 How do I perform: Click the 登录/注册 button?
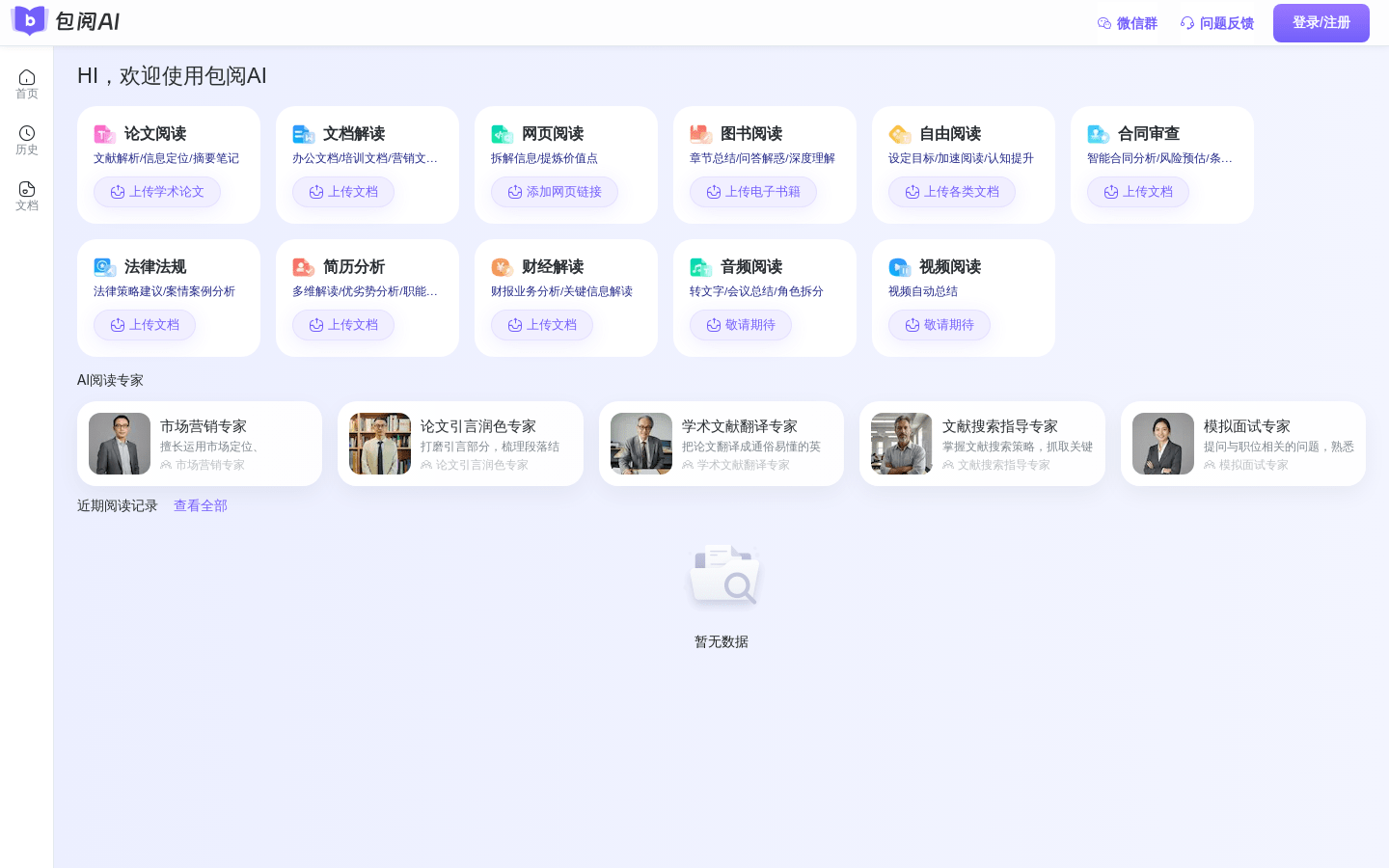[1321, 23]
